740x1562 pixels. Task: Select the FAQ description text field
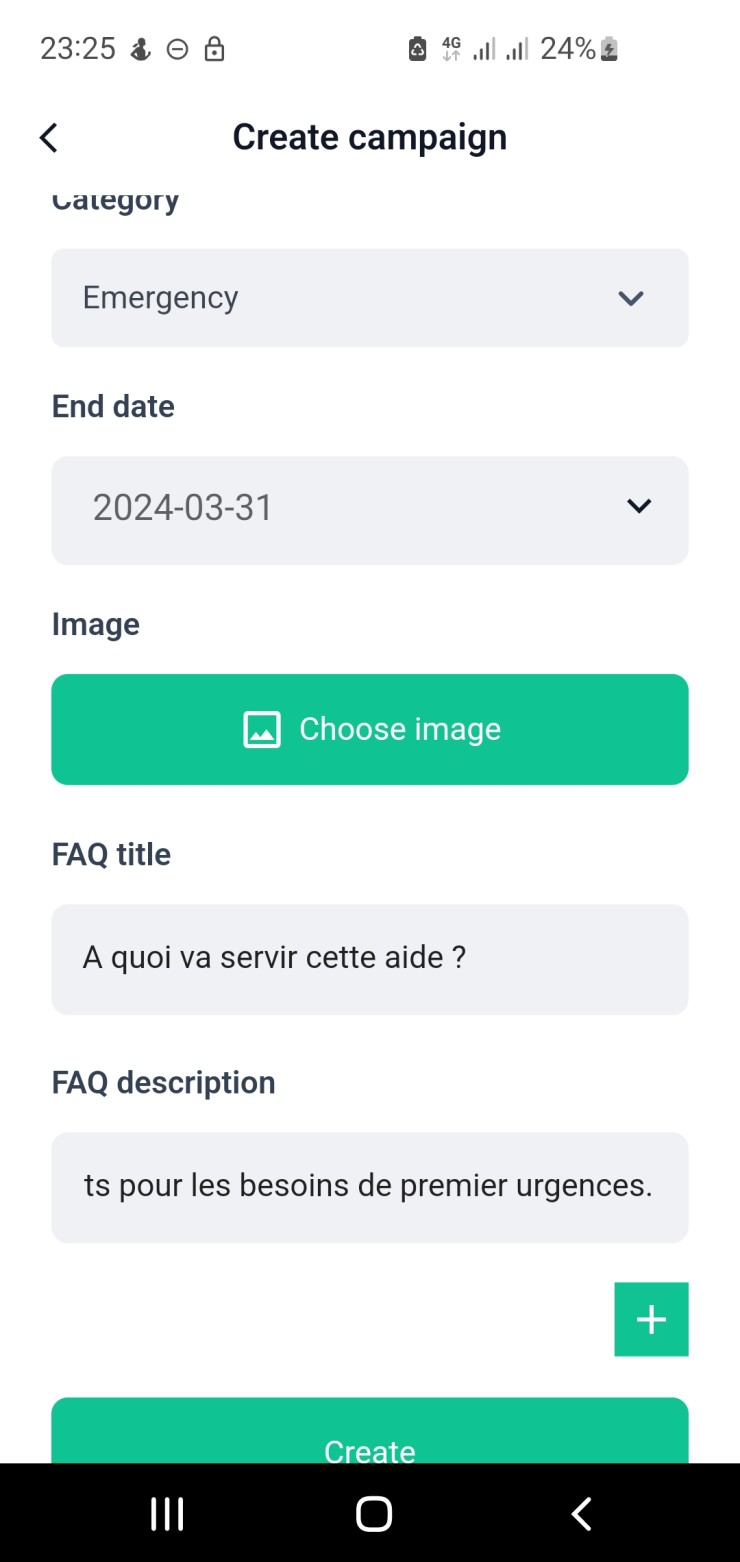(369, 1187)
